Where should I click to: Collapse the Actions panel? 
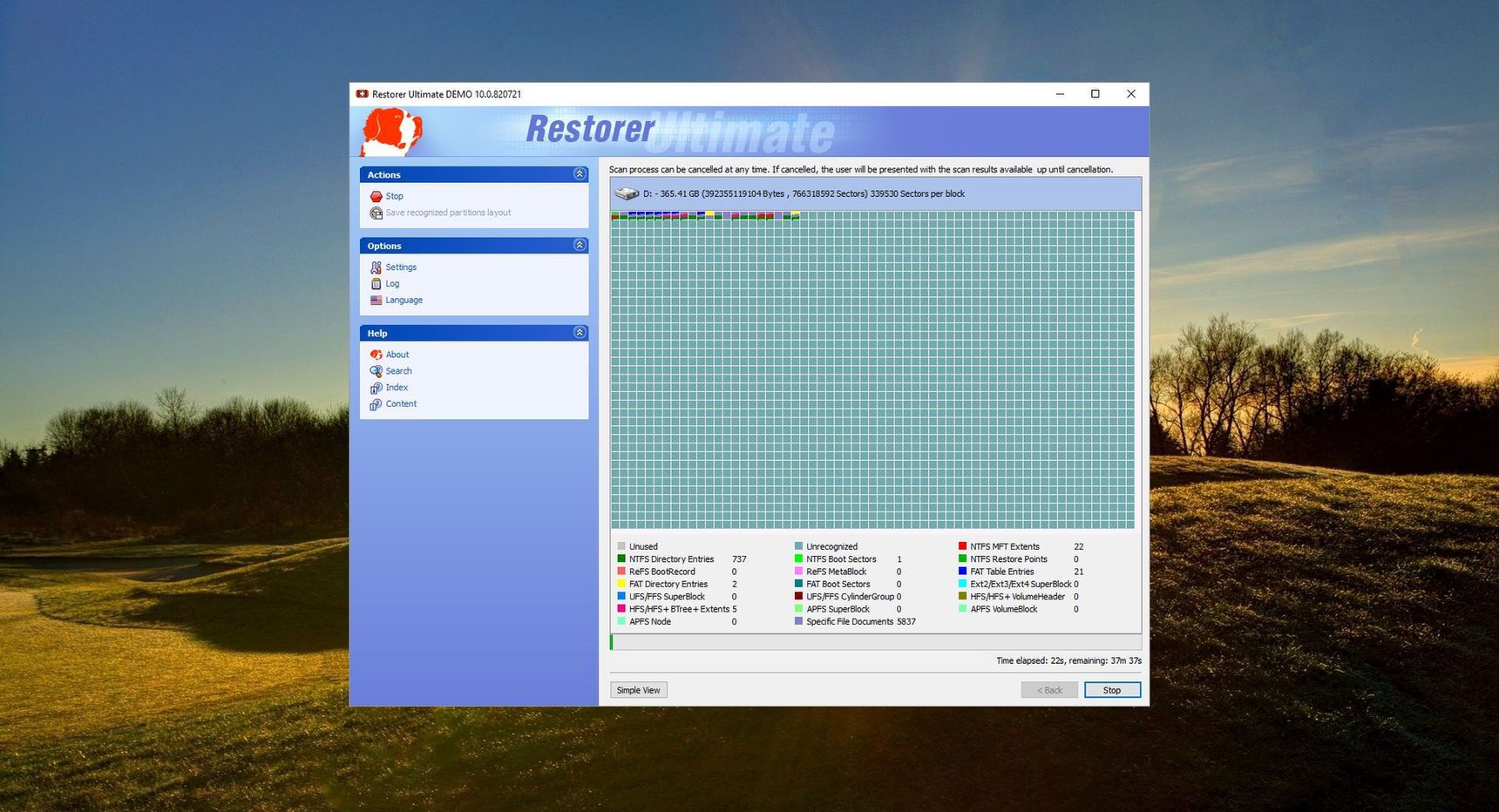click(580, 174)
